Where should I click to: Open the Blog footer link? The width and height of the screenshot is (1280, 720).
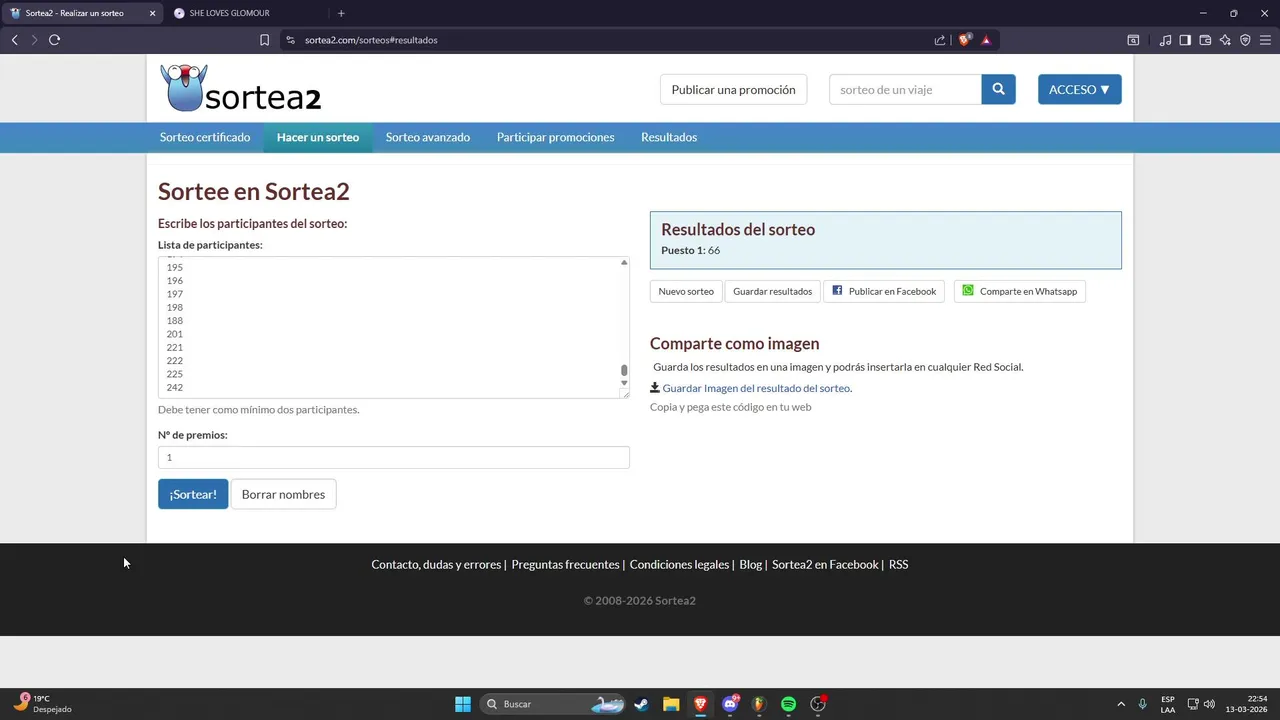750,564
